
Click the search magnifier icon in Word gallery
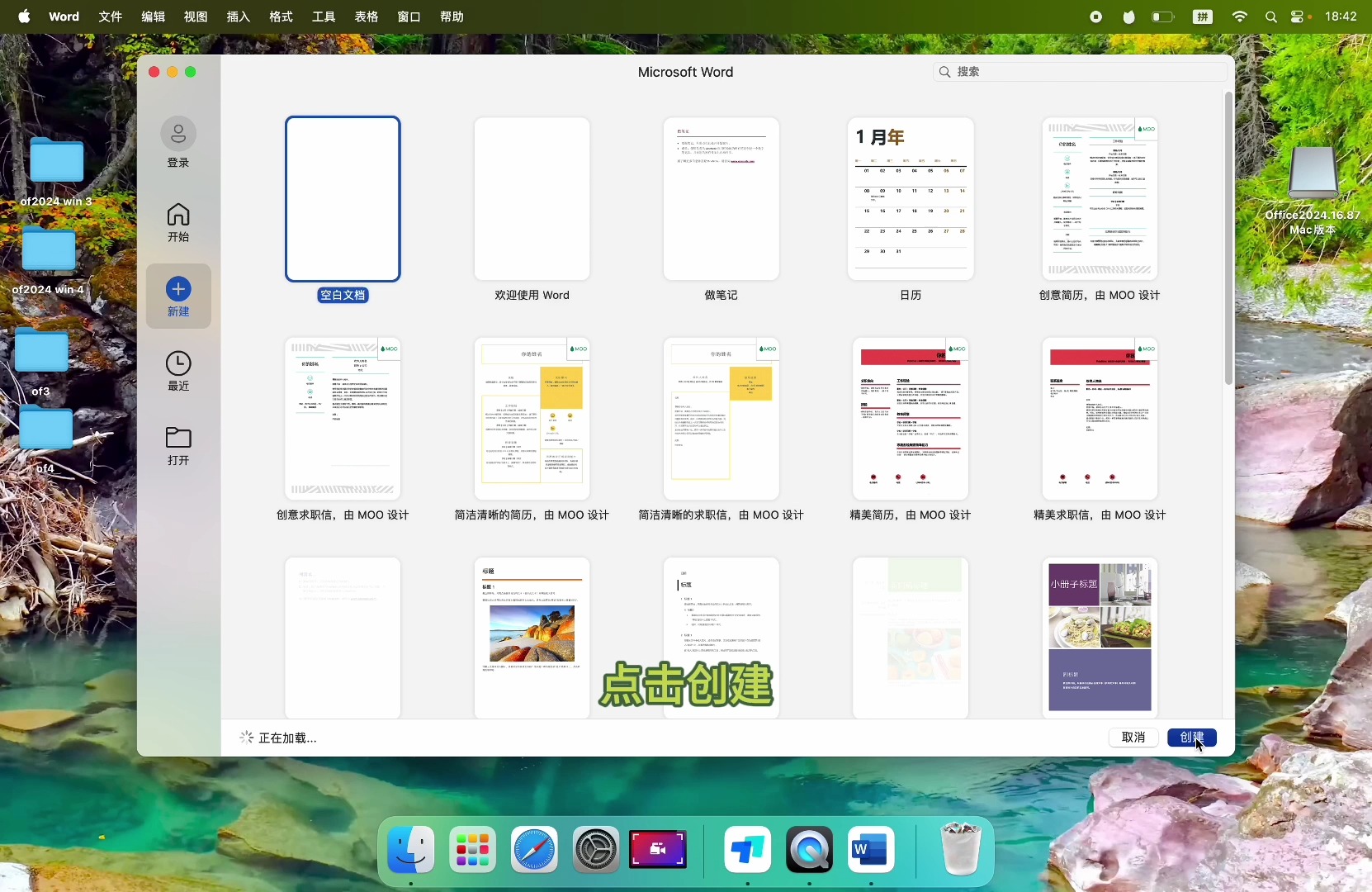[x=945, y=72]
